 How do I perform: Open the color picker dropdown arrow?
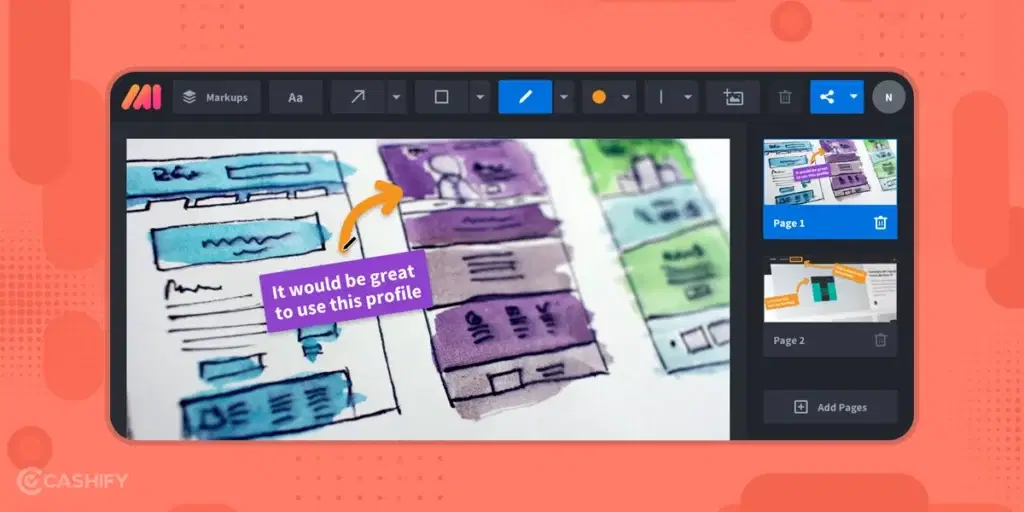click(626, 97)
